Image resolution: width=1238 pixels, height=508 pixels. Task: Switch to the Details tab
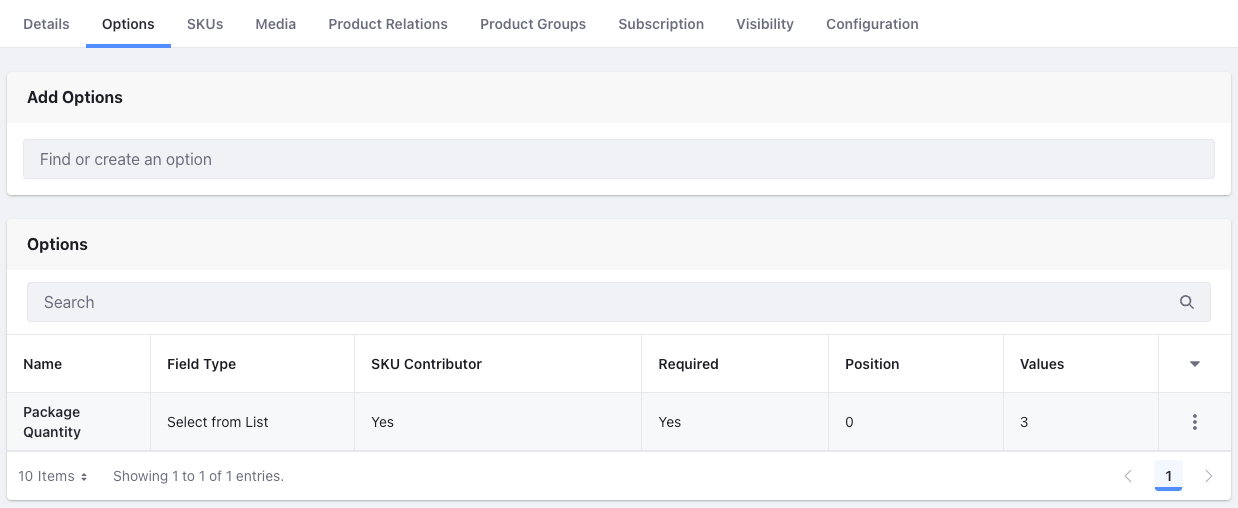pos(46,24)
